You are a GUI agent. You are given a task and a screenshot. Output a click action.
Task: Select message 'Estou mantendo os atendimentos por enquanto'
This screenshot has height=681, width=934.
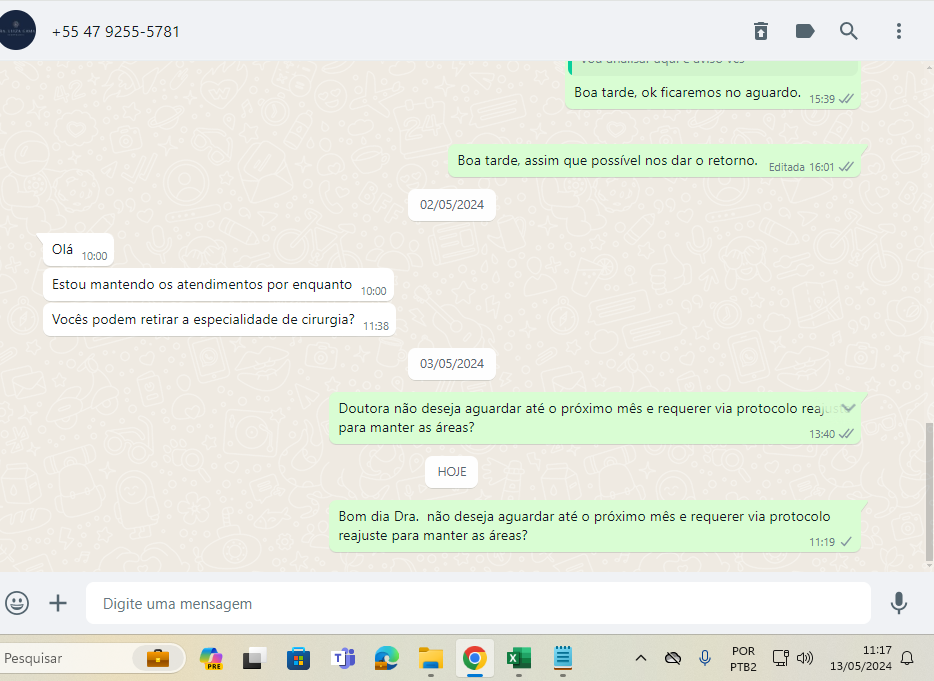click(219, 285)
